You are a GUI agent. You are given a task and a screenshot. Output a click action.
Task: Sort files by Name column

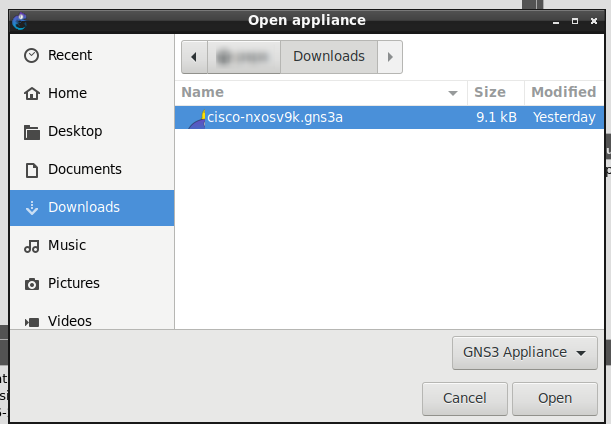(321, 93)
